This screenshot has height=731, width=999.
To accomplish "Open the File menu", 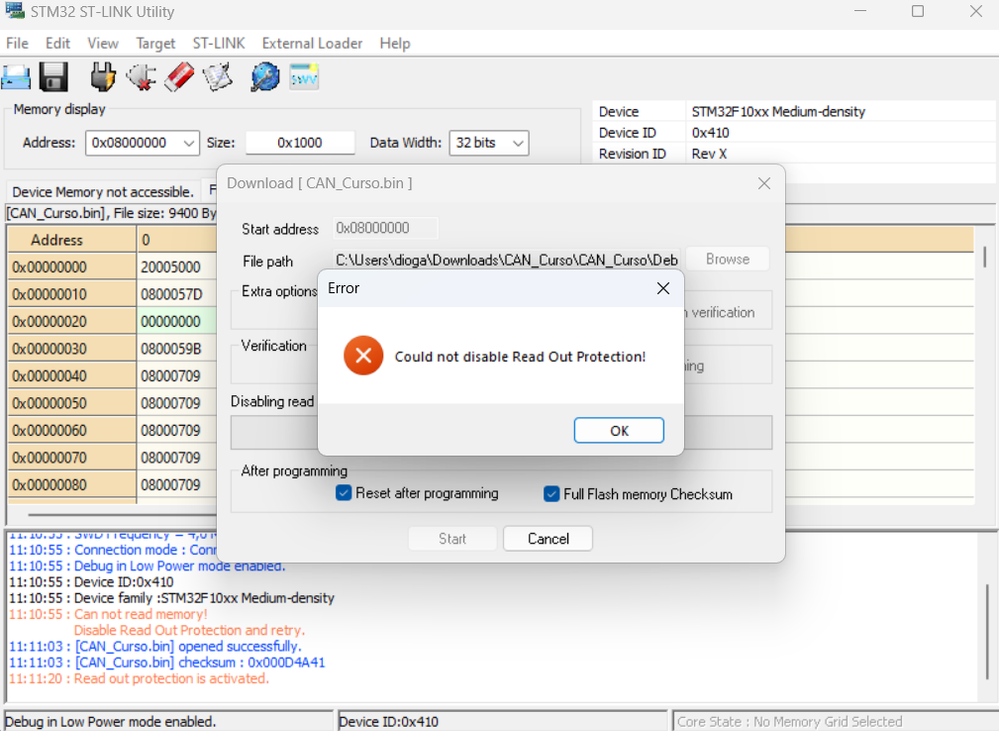I will (x=17, y=43).
